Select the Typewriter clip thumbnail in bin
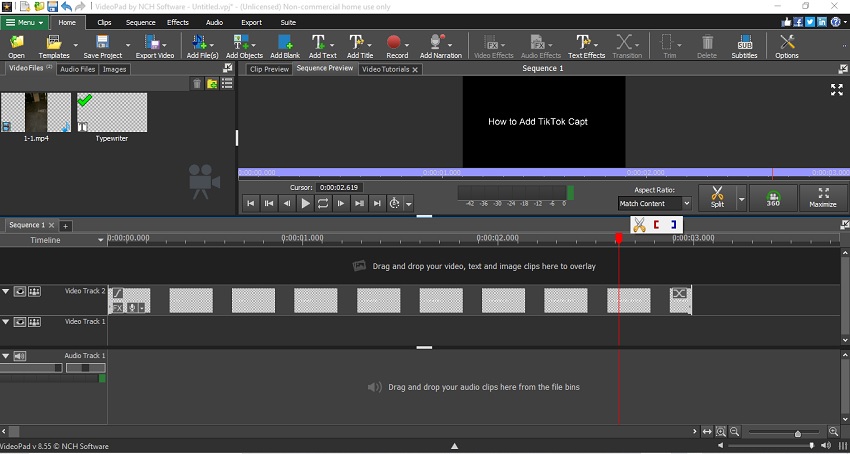850x454 pixels. pos(112,112)
